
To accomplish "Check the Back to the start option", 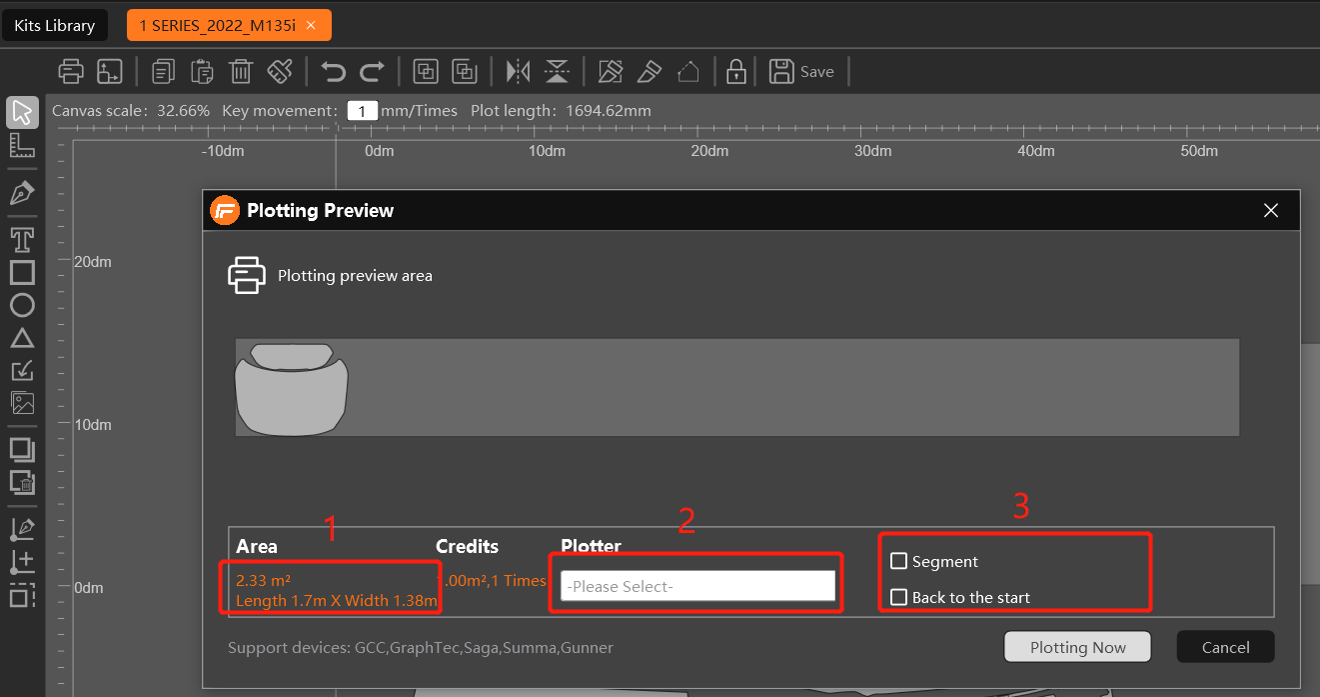I will (x=898, y=597).
